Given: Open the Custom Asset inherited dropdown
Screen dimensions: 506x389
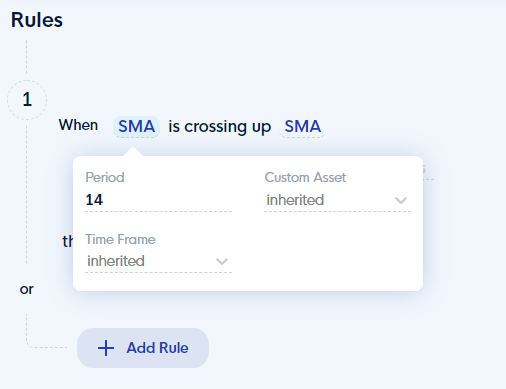Looking at the screenshot, I should tap(337, 200).
